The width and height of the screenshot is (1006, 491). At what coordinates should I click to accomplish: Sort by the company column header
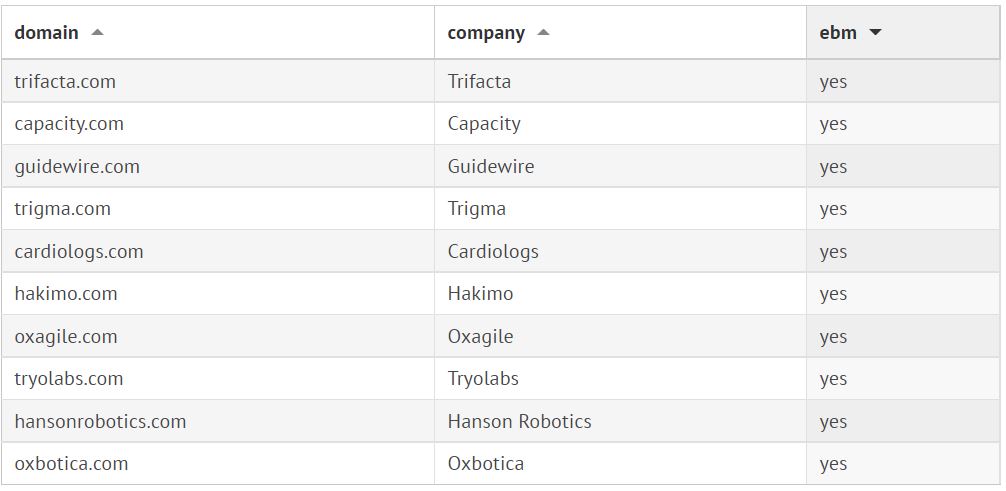pos(486,32)
